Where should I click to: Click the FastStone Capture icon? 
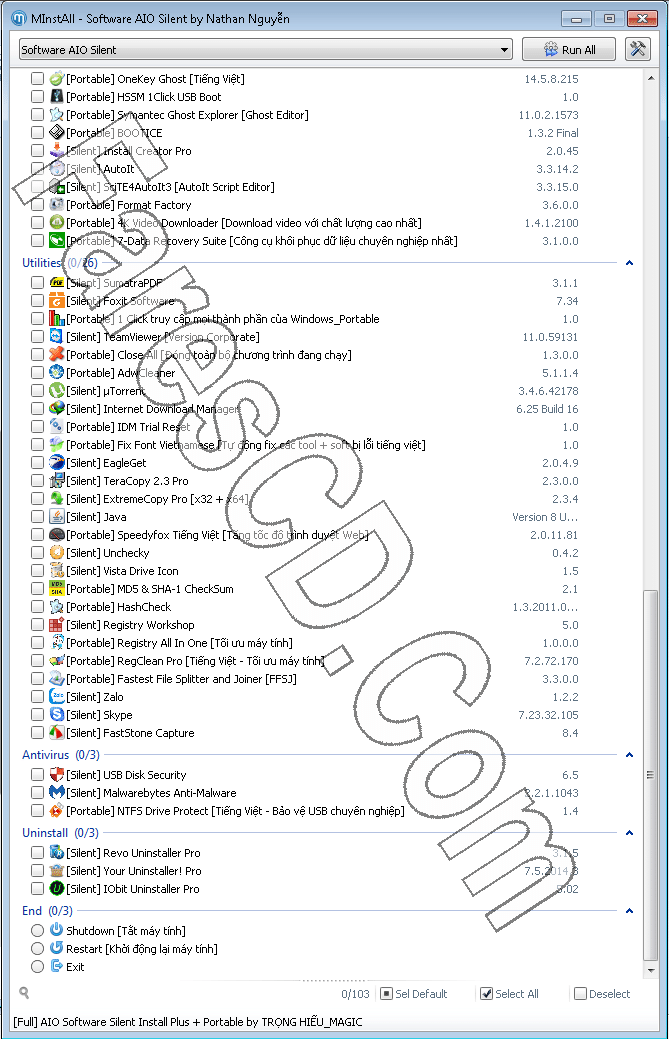tap(57, 733)
